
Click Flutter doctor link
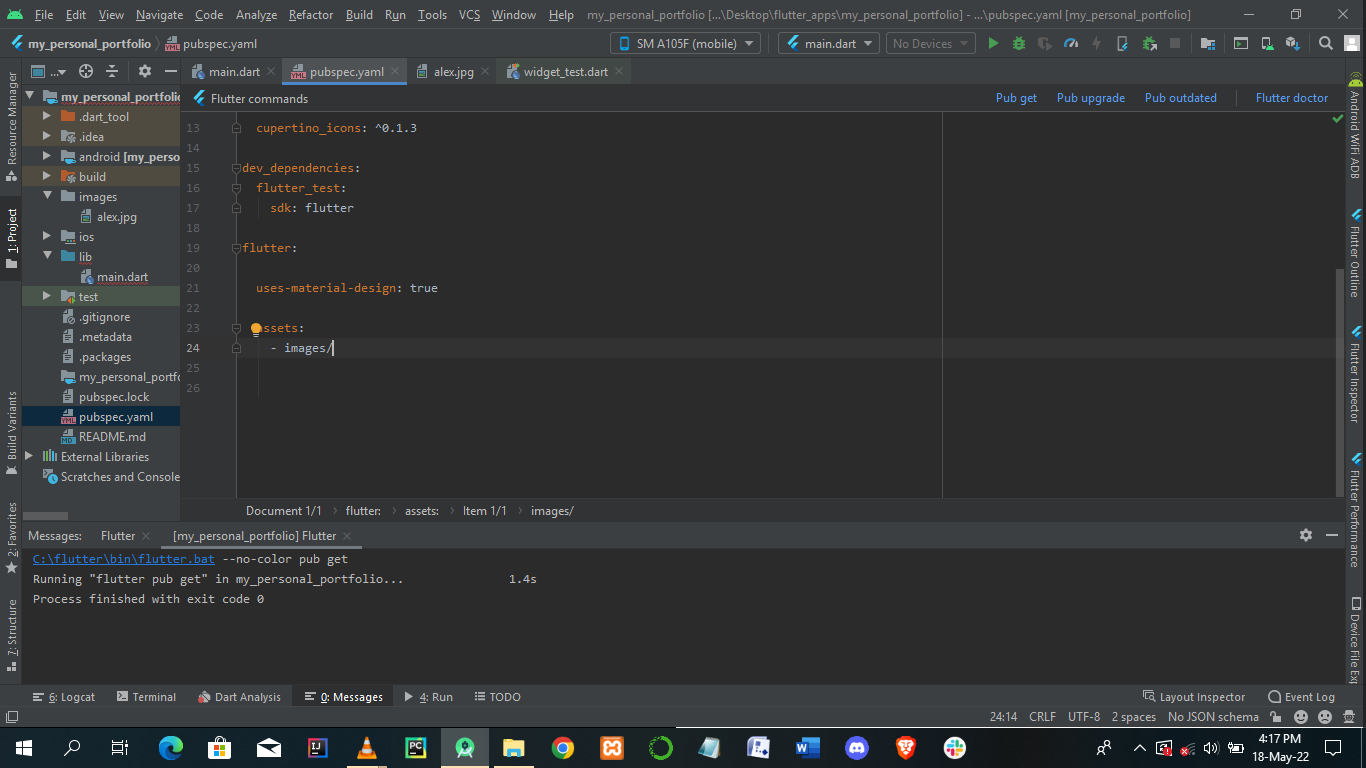[1292, 98]
